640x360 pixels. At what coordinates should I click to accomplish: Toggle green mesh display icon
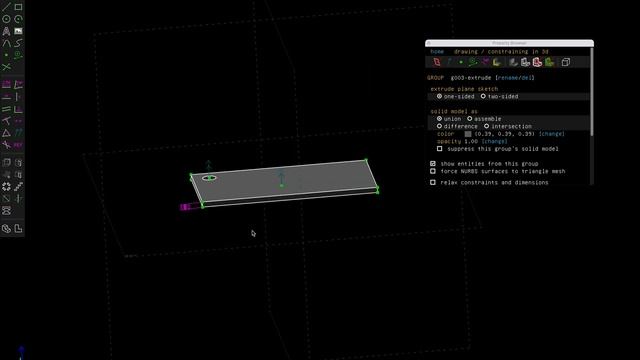tap(549, 62)
